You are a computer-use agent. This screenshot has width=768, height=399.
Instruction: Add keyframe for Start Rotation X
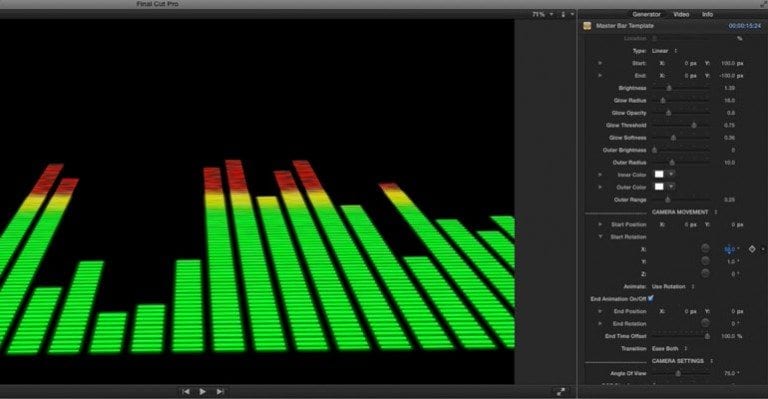pyautogui.click(x=752, y=249)
